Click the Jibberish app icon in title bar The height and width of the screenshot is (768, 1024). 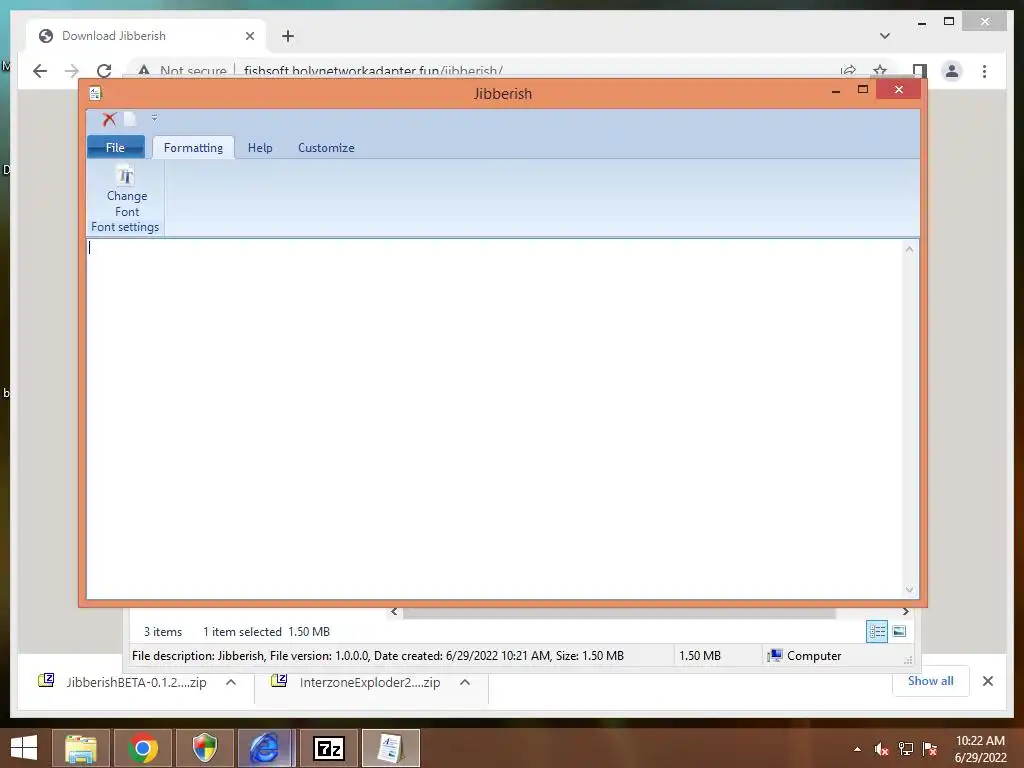coord(96,93)
